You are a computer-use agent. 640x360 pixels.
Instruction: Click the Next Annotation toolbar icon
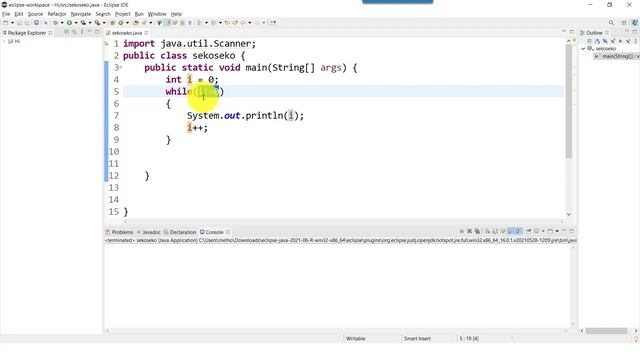(x=200, y=23)
